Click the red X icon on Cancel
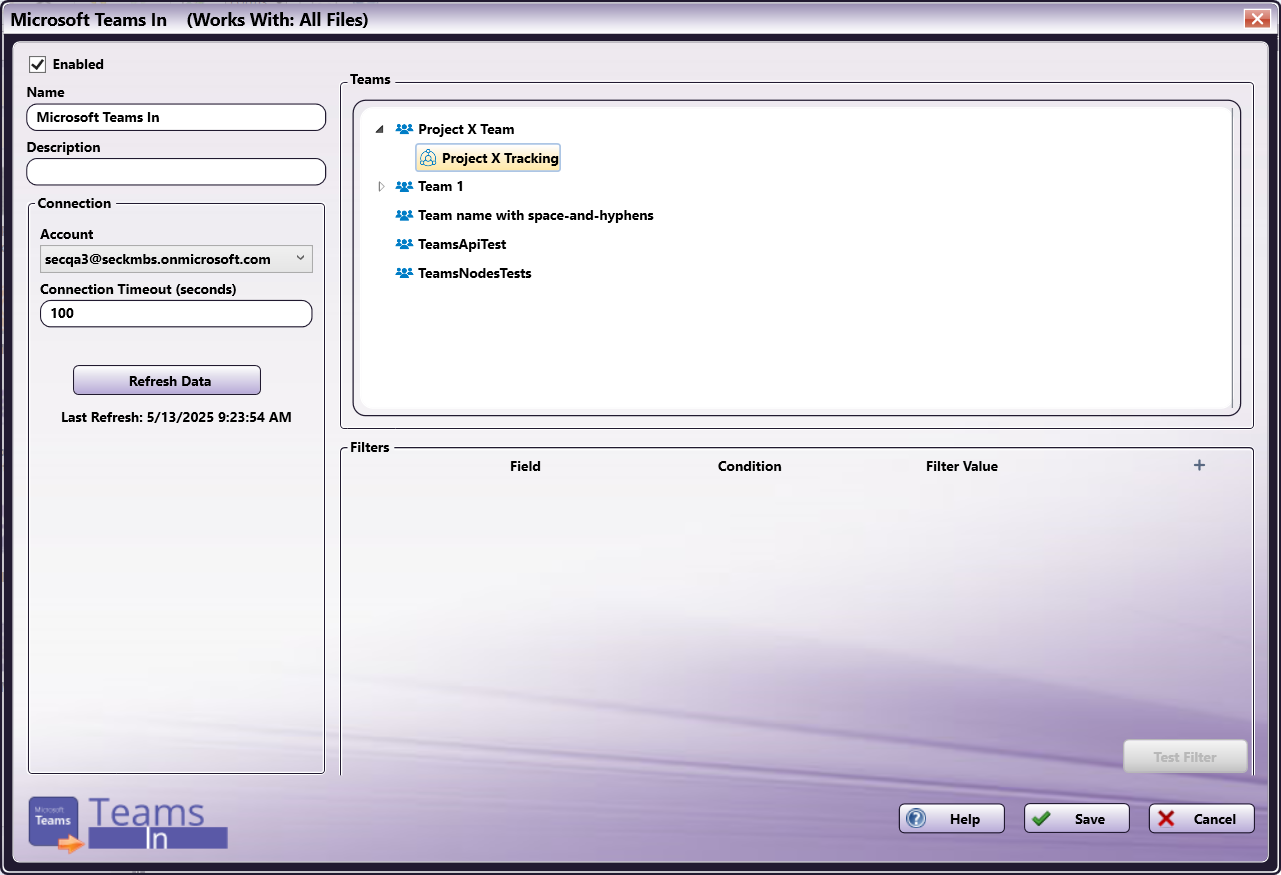 pos(1166,819)
